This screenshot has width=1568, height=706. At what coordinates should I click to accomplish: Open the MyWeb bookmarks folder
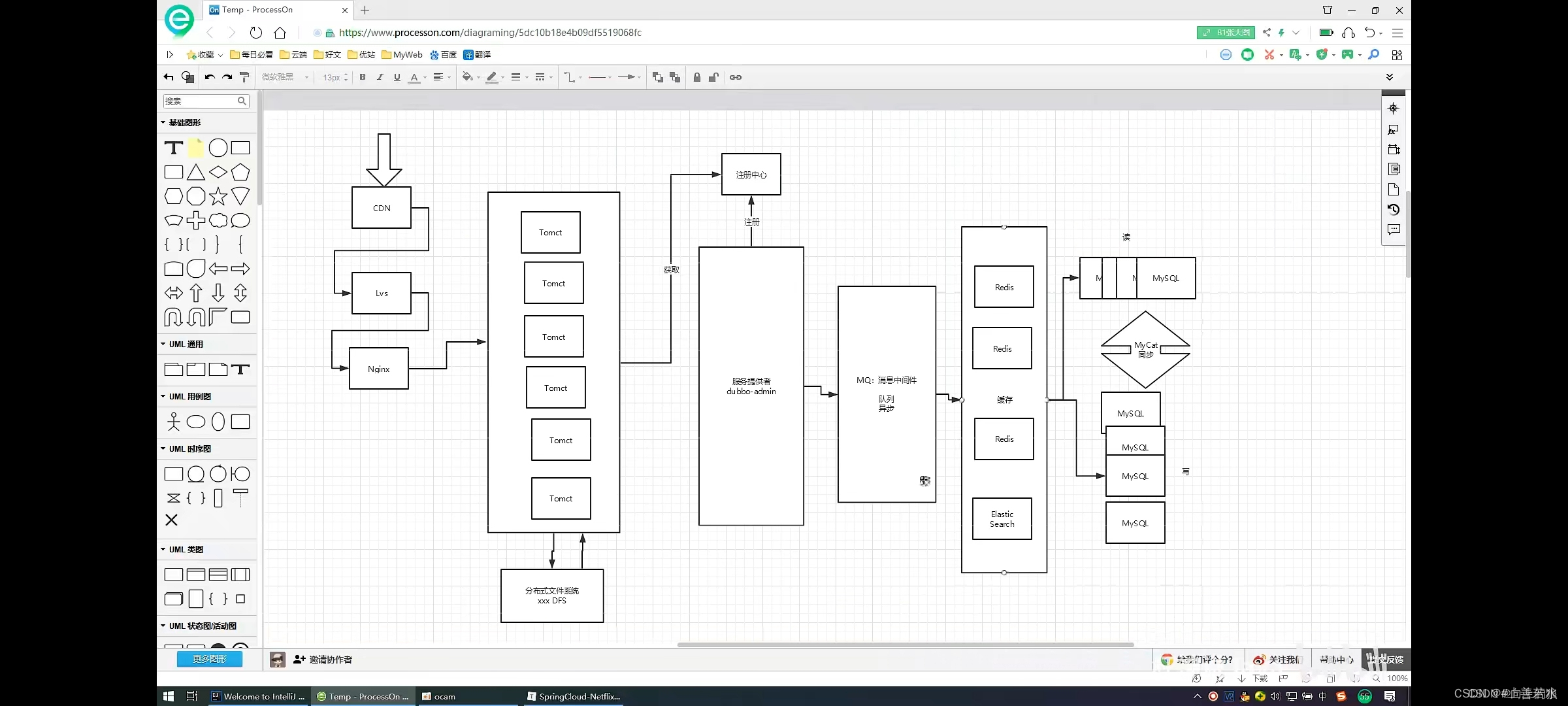coord(402,55)
